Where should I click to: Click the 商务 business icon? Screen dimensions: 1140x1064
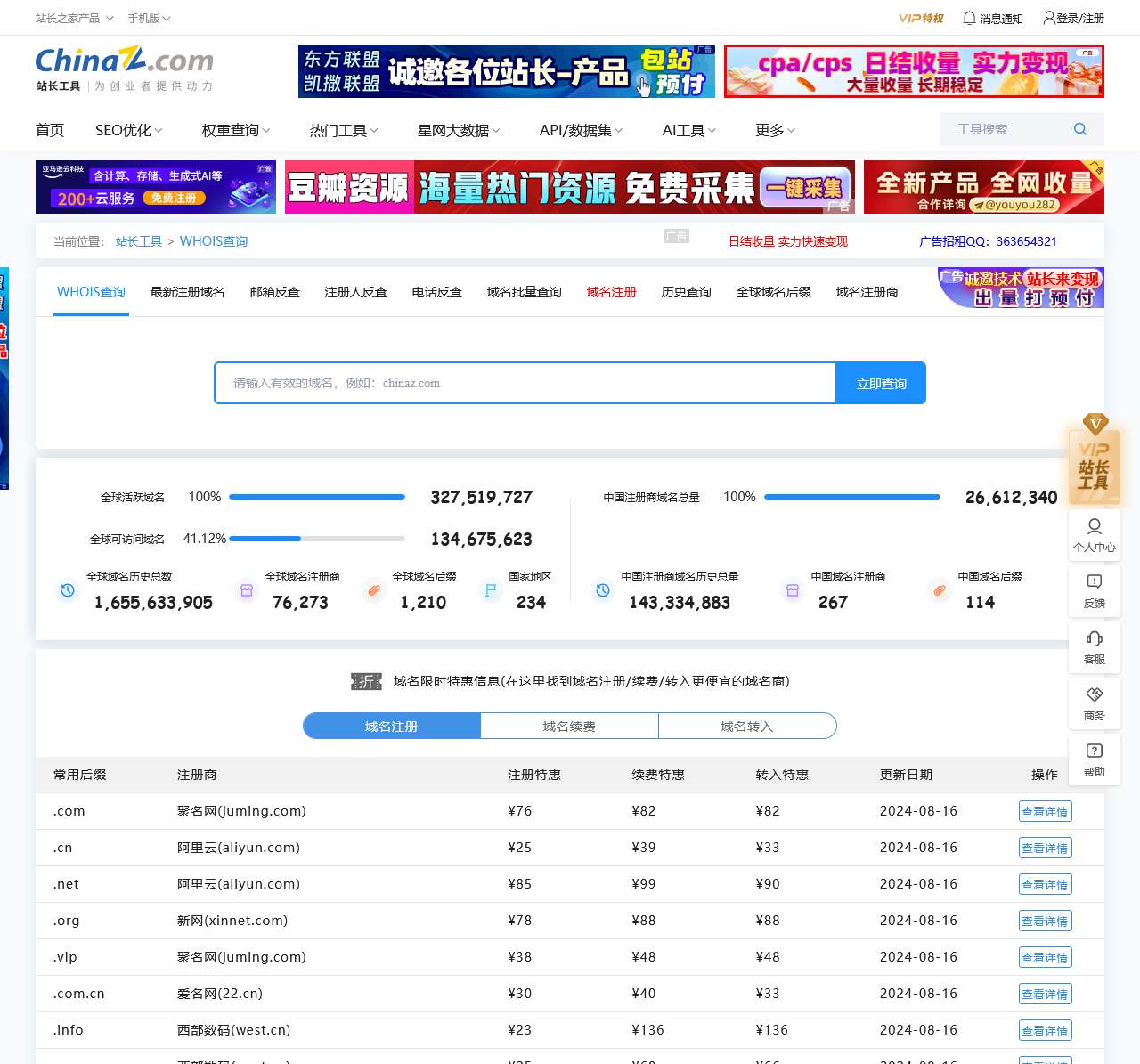tap(1095, 703)
